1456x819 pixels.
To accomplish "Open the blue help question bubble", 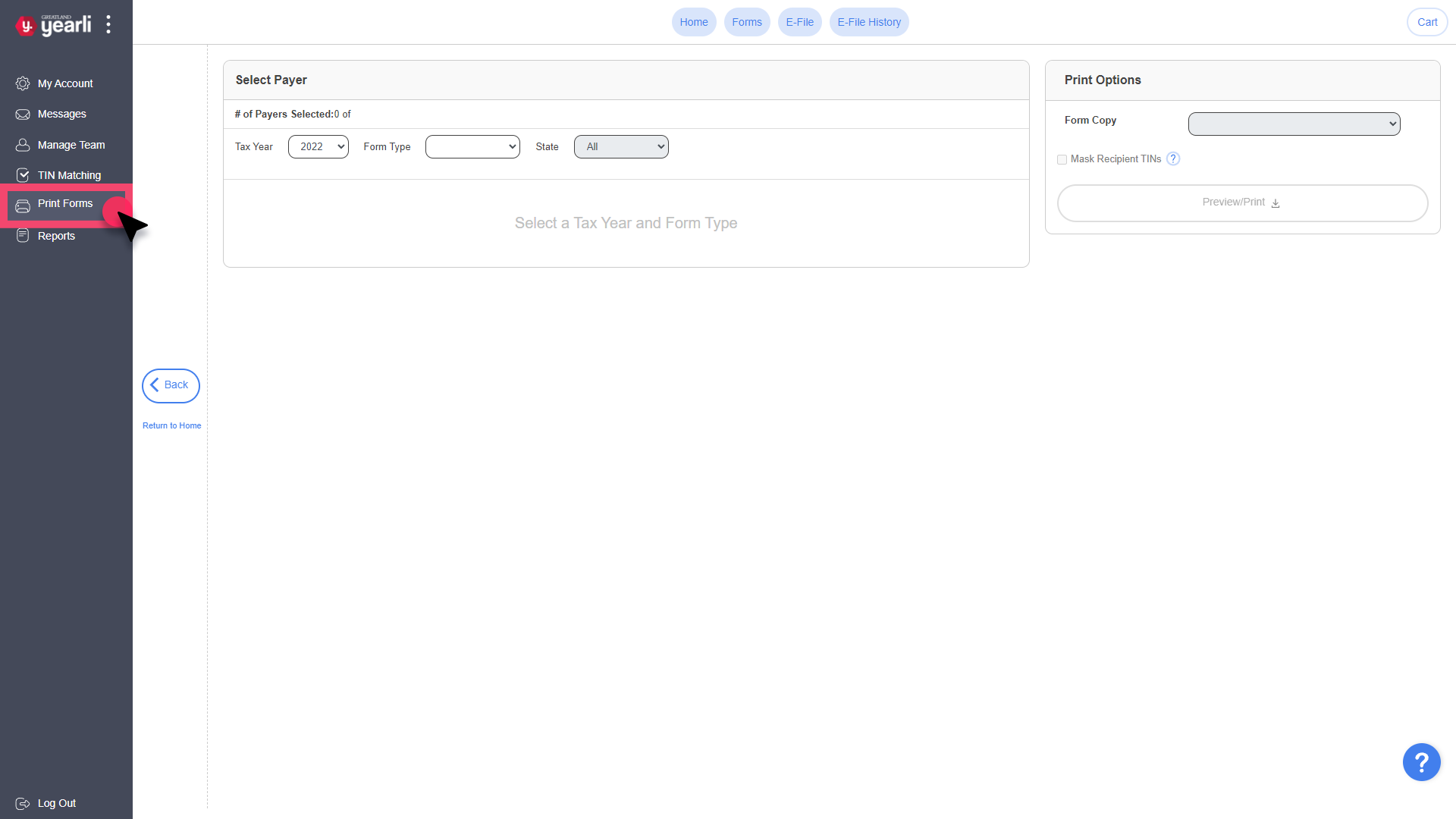I will pyautogui.click(x=1421, y=762).
